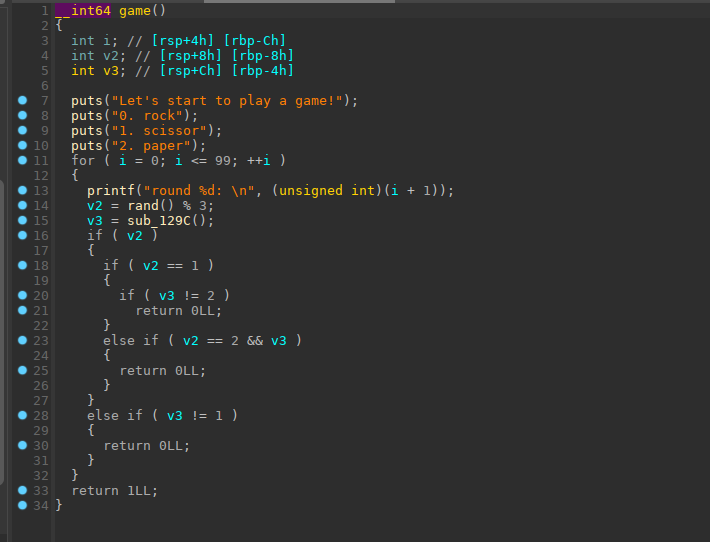Click v2 in 'if ( v2 == 1 )'

(x=150, y=265)
